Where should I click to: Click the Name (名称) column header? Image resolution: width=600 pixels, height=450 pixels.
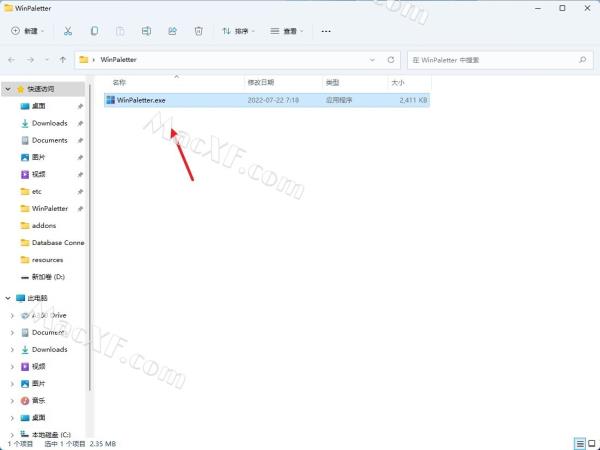[119, 82]
